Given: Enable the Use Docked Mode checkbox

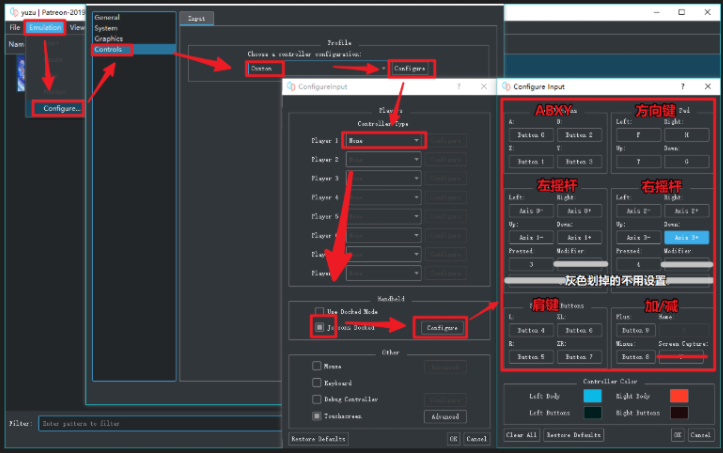Looking at the screenshot, I should (319, 311).
